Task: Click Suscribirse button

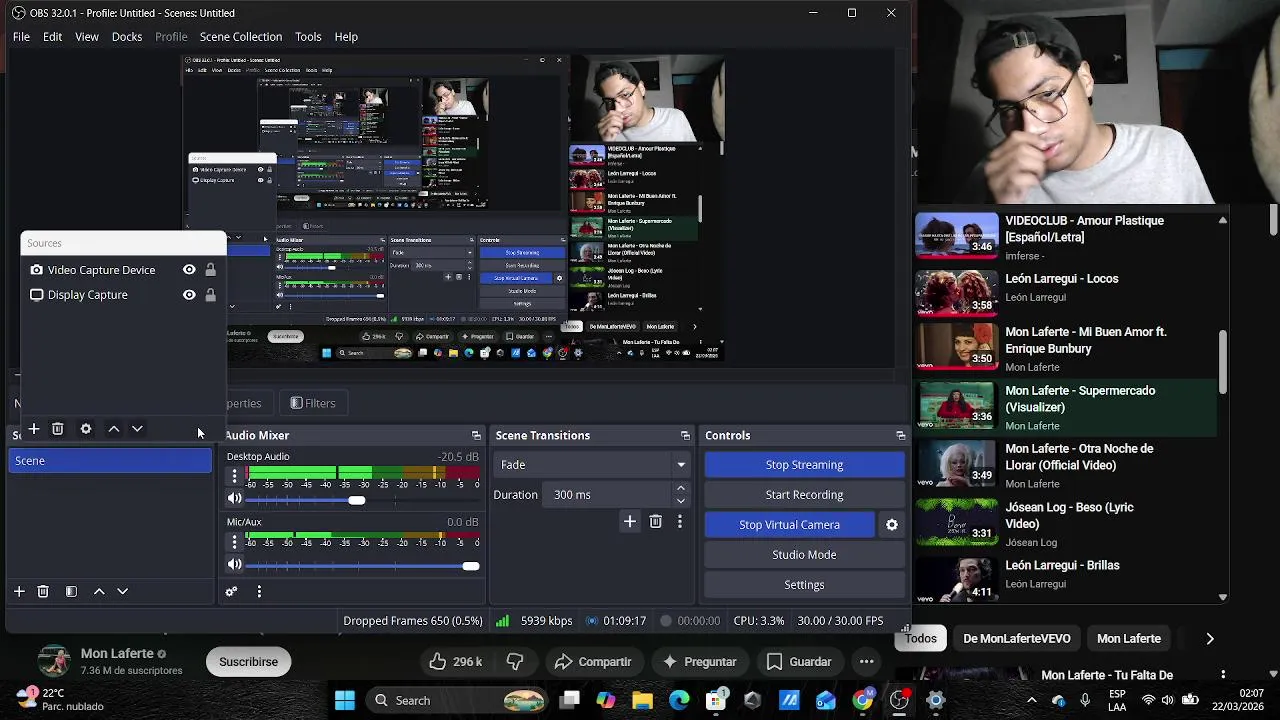Action: pyautogui.click(x=248, y=661)
